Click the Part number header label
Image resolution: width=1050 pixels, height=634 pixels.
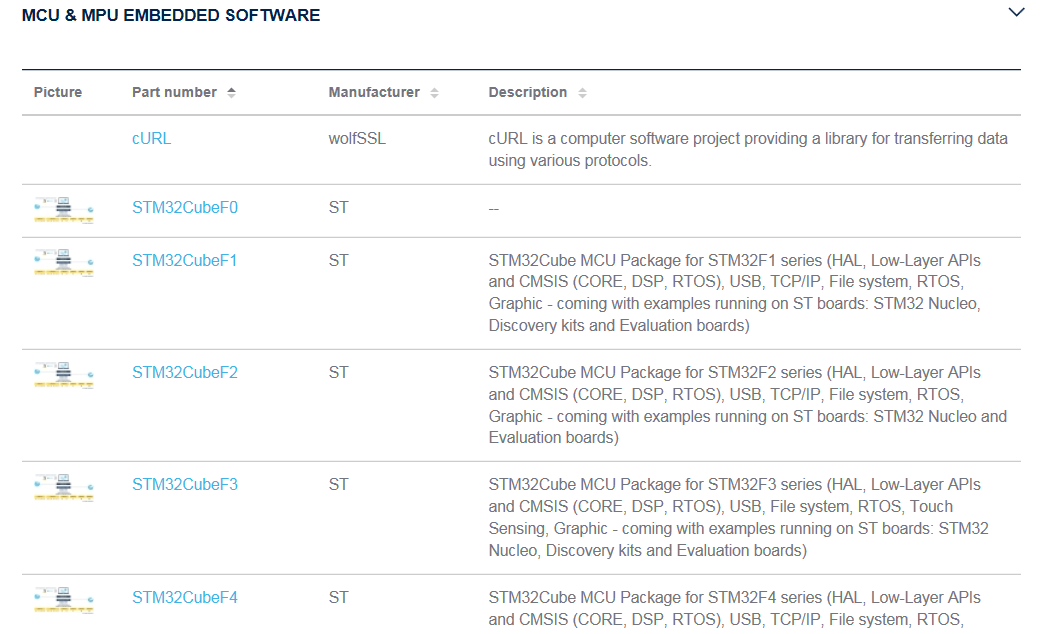(x=174, y=92)
